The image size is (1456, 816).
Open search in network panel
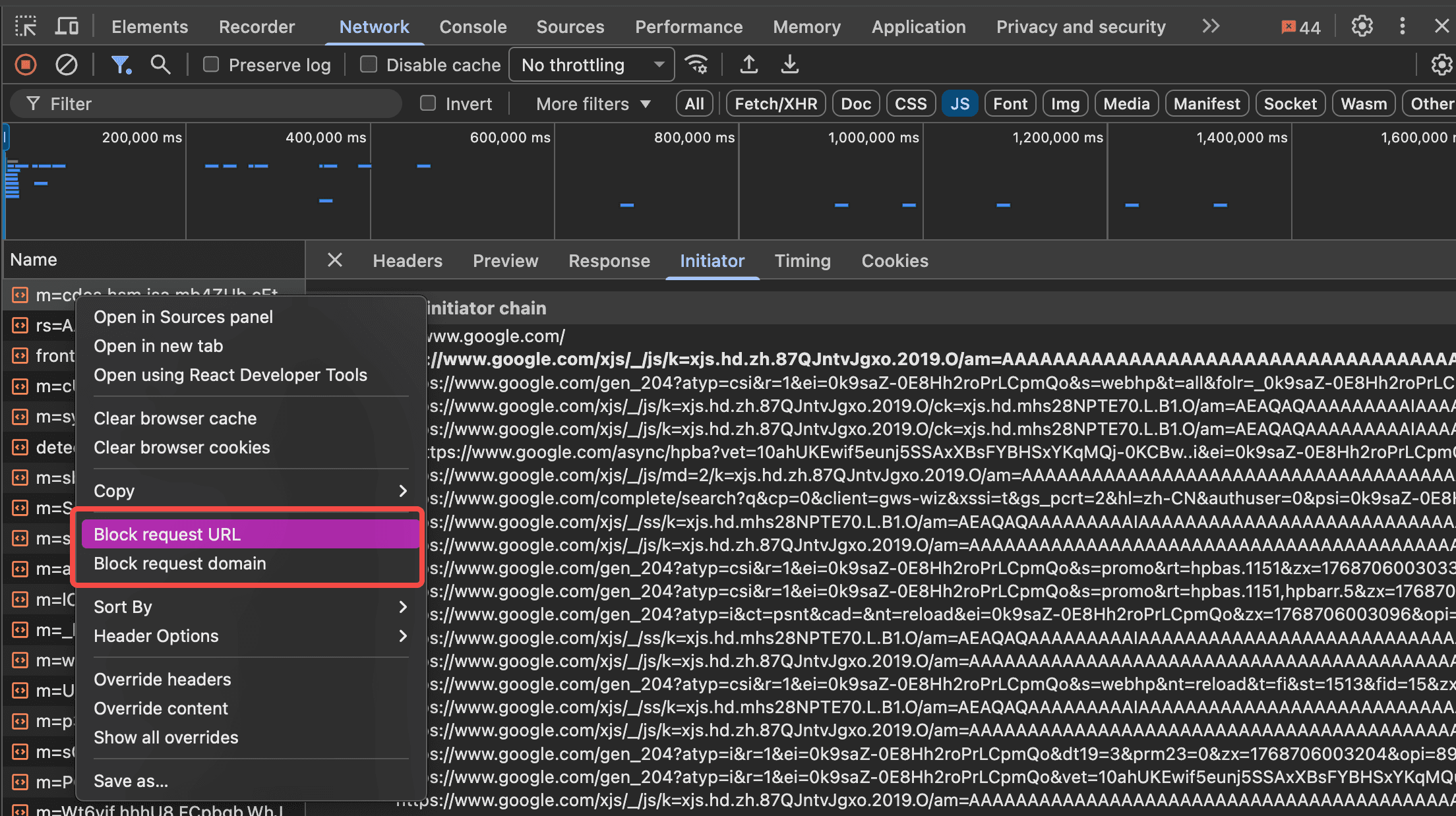pyautogui.click(x=160, y=64)
